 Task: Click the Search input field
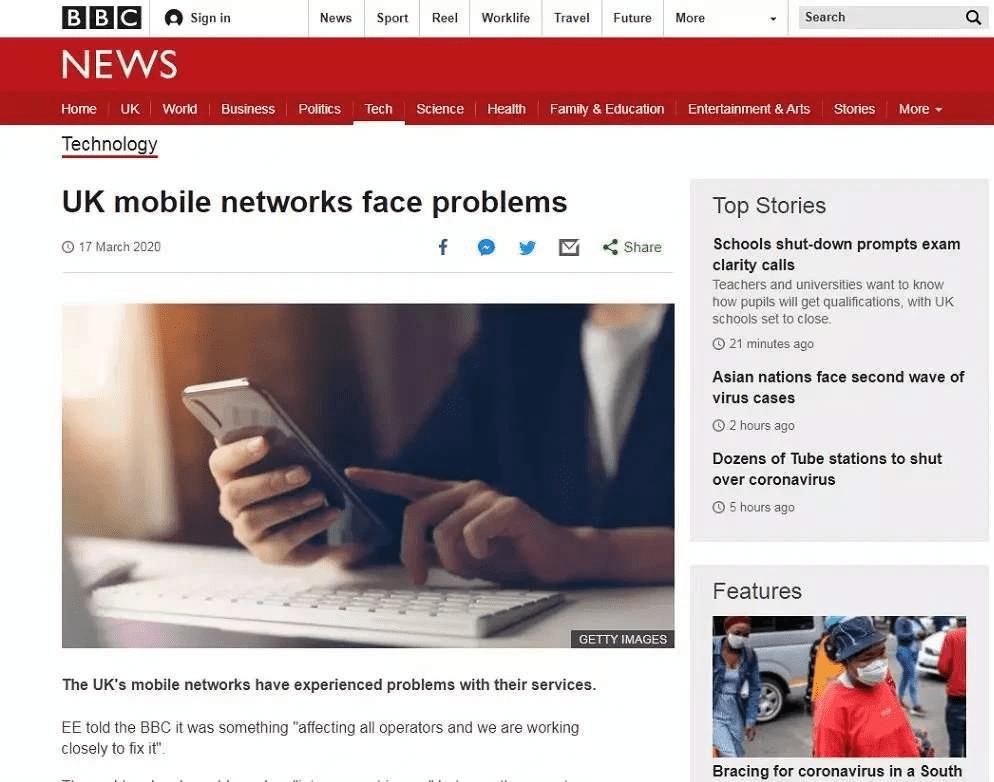(x=881, y=18)
